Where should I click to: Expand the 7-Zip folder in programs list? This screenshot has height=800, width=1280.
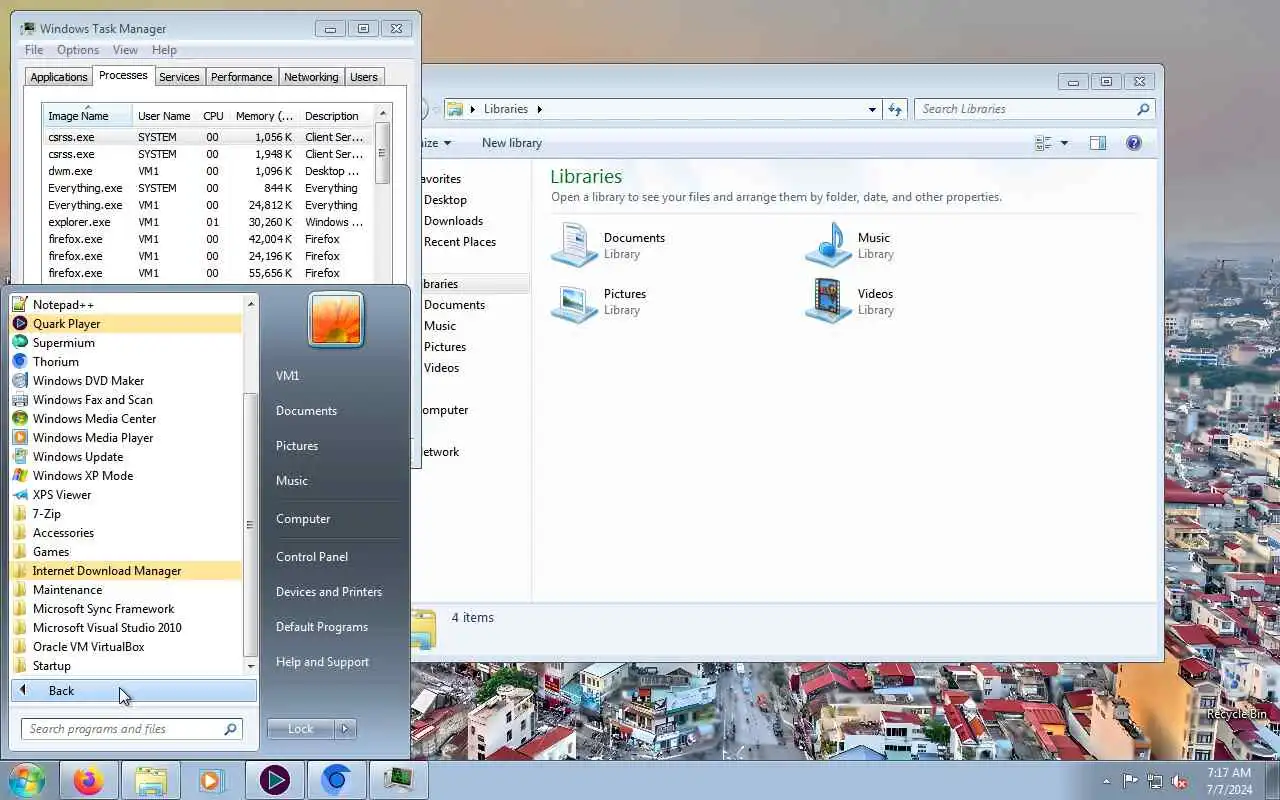(x=126, y=514)
